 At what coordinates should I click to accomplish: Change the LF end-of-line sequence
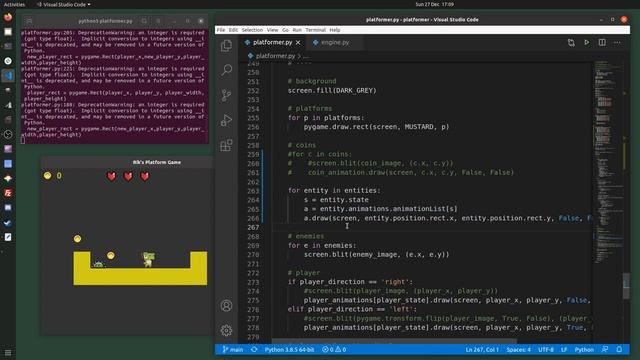pos(564,349)
